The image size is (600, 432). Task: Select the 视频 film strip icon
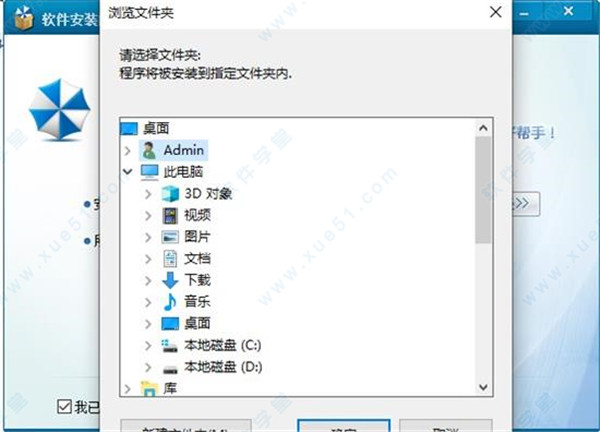click(x=170, y=215)
